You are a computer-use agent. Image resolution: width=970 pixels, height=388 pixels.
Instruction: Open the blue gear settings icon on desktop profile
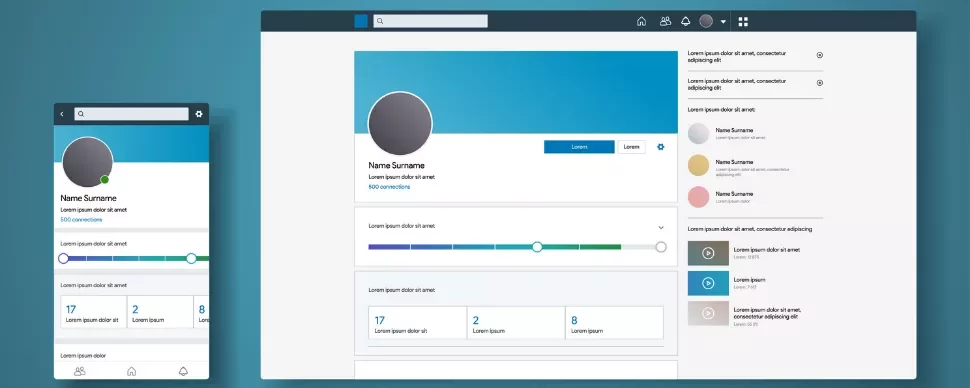click(661, 147)
